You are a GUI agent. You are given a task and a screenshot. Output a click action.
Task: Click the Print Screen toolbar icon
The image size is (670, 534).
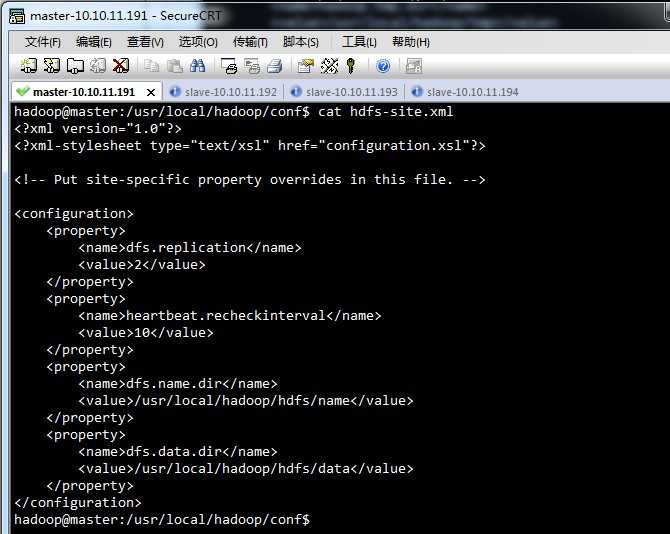(x=229, y=66)
